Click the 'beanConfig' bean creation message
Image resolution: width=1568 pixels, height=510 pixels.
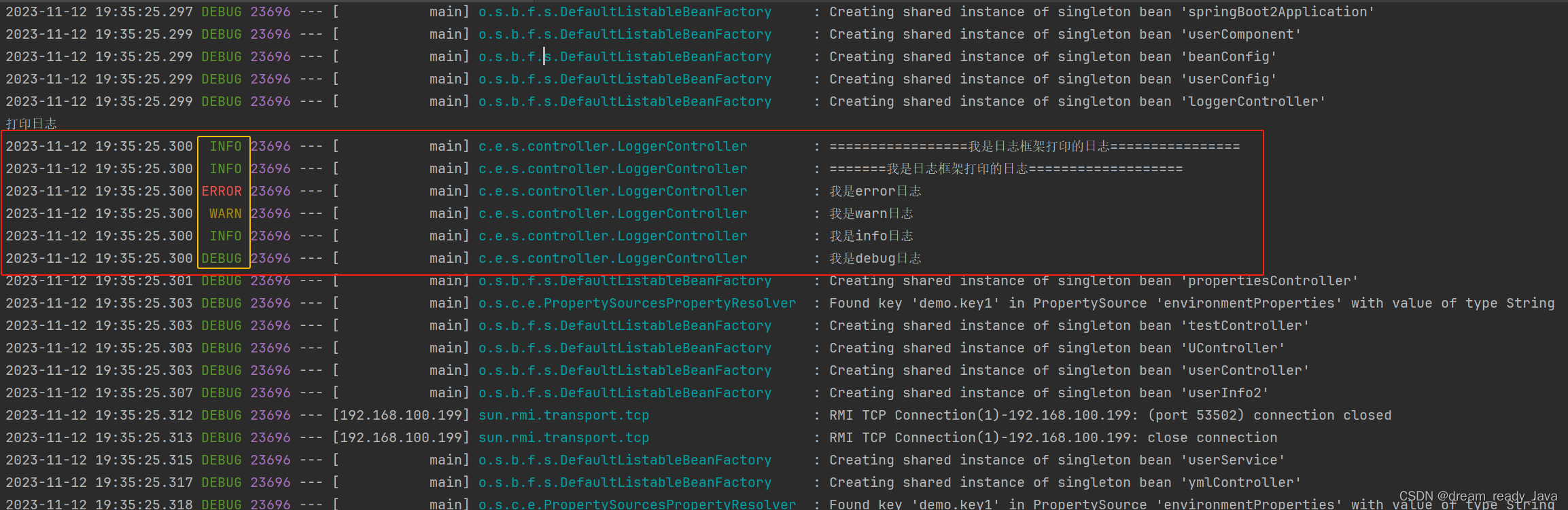coord(1053,56)
